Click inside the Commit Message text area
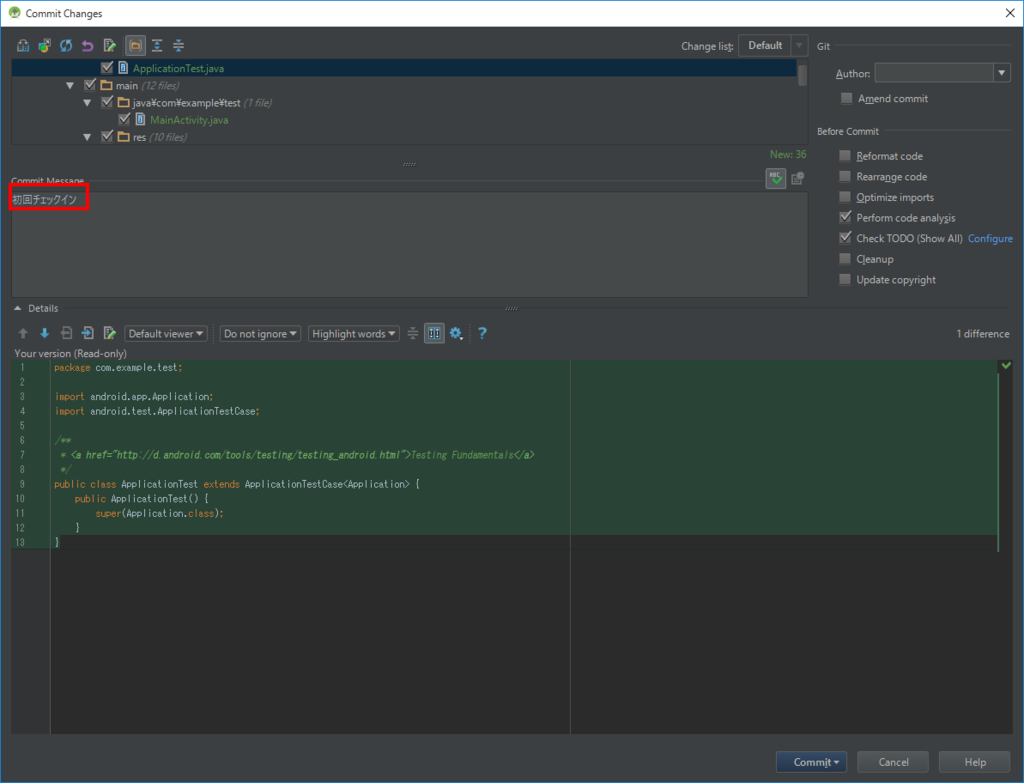 [409, 244]
